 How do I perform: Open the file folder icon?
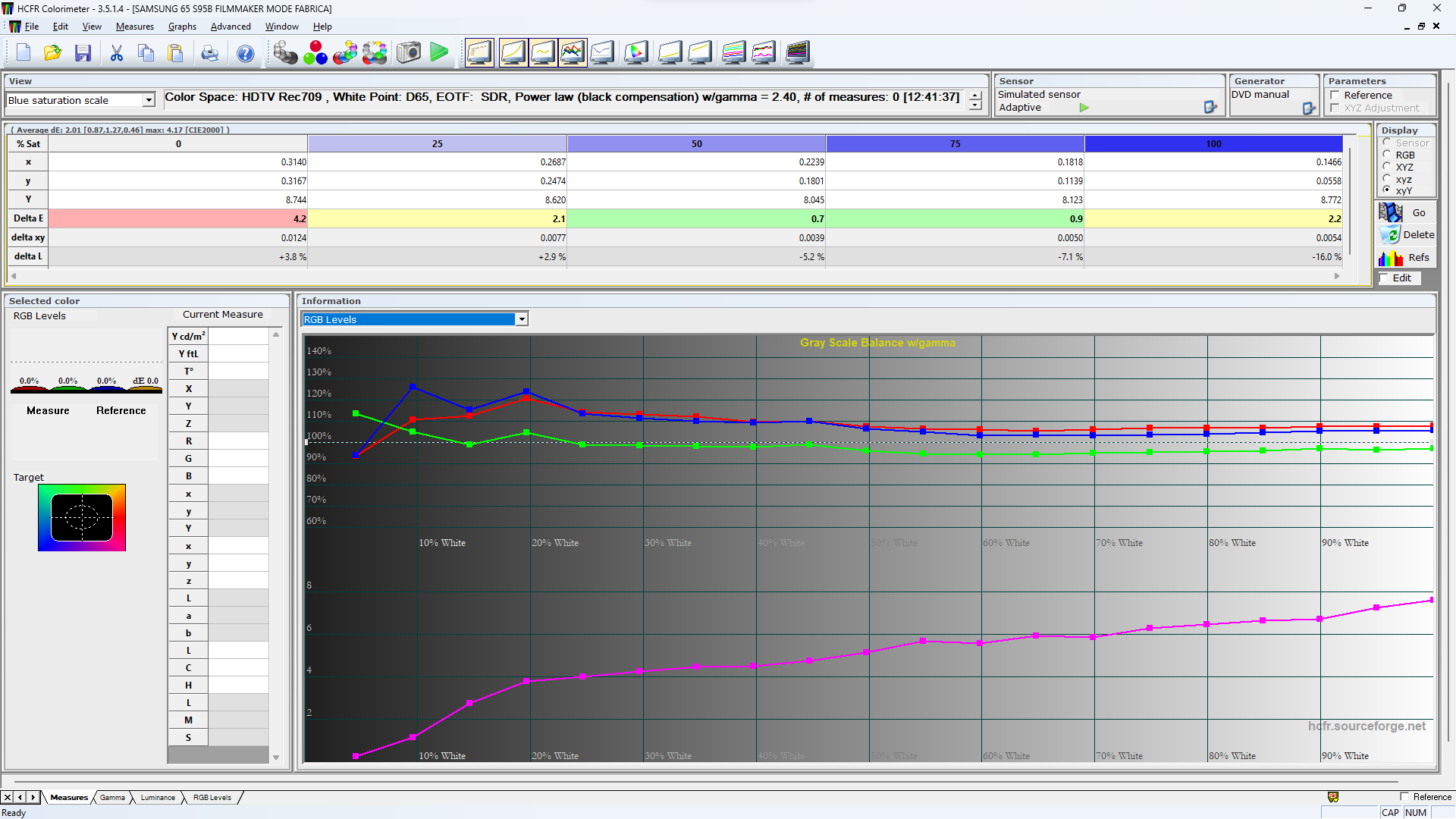point(52,53)
